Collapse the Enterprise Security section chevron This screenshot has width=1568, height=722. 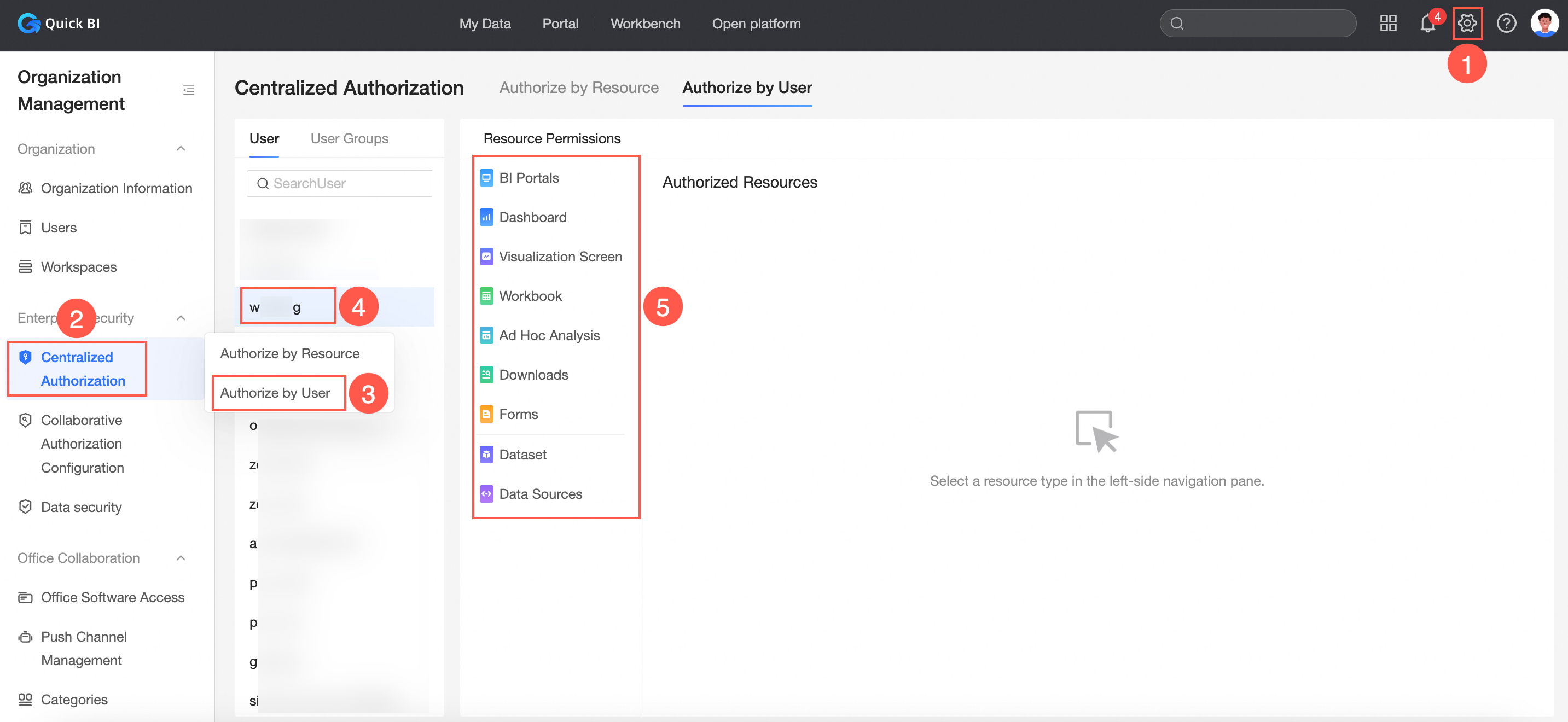181,318
